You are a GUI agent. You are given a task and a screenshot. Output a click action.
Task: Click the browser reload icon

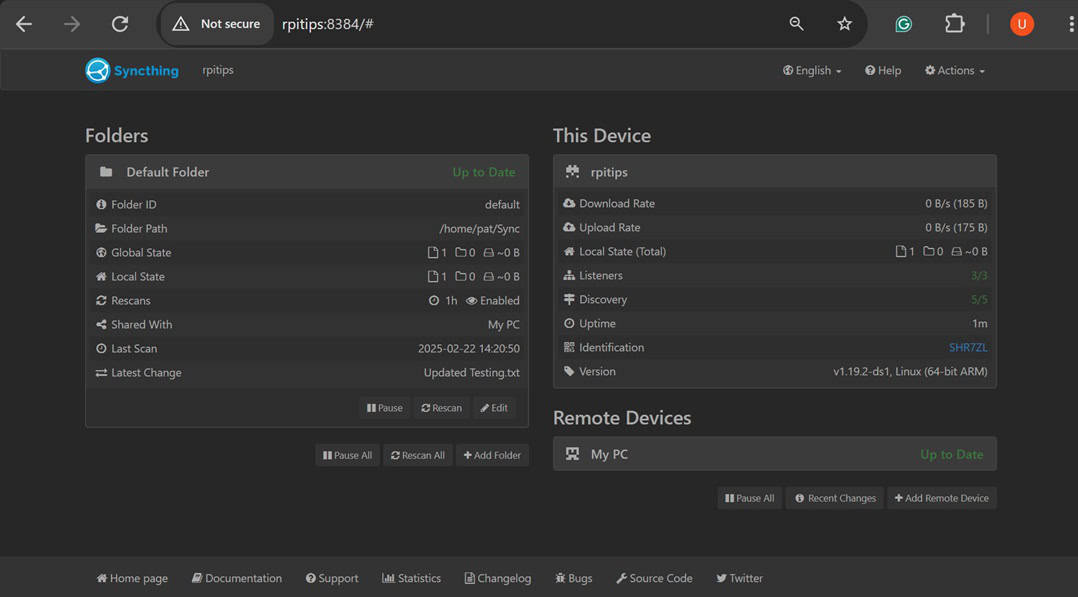(120, 24)
